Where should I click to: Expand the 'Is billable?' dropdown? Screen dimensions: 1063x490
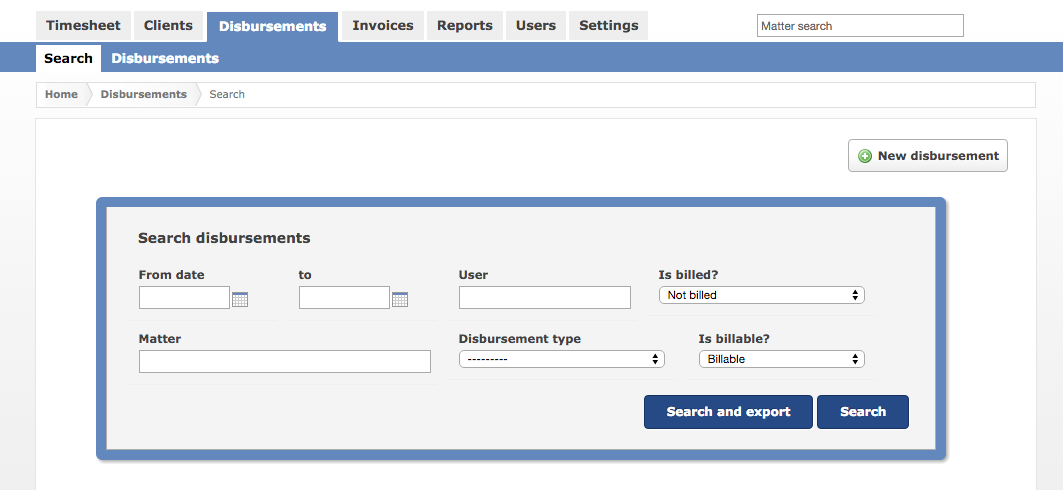(x=782, y=359)
